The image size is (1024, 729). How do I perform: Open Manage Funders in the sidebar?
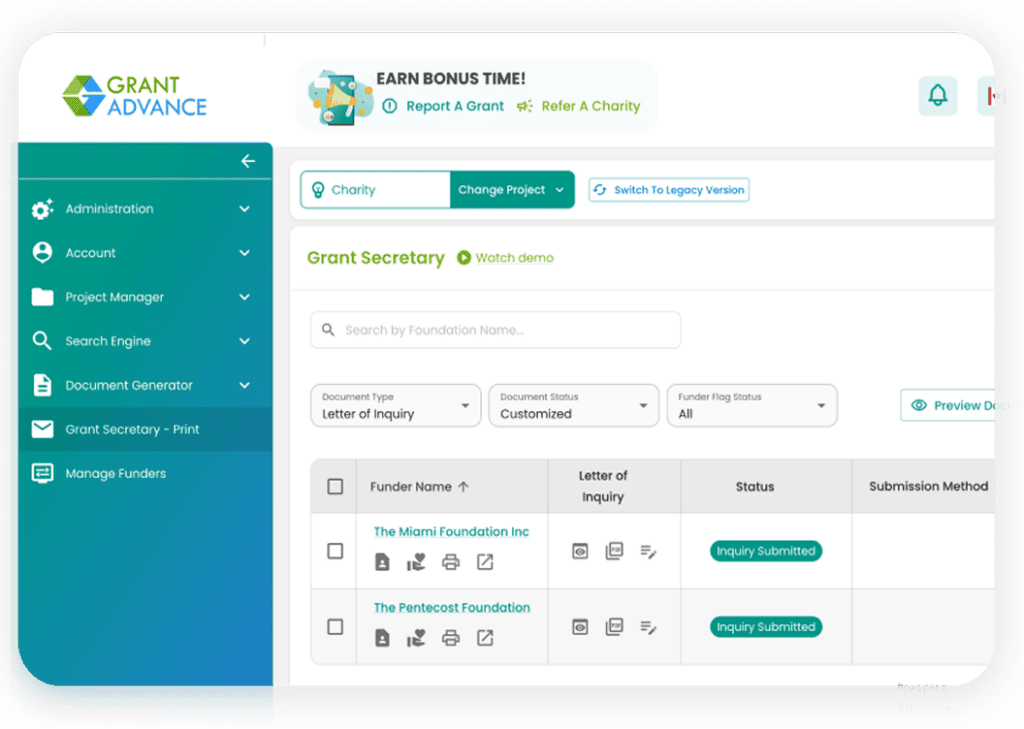145,474
